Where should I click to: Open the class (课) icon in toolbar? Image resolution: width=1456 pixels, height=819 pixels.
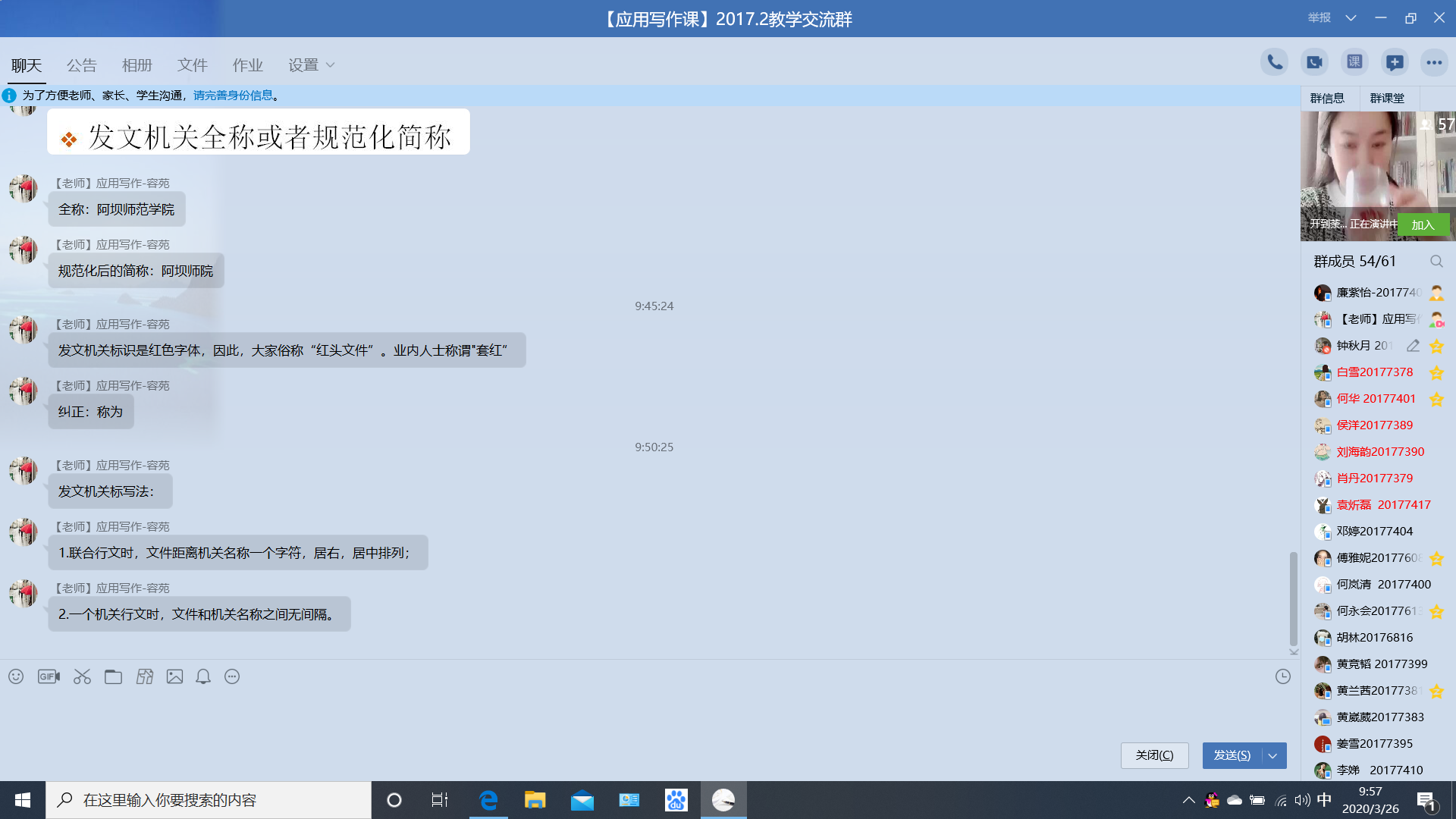tap(1354, 62)
